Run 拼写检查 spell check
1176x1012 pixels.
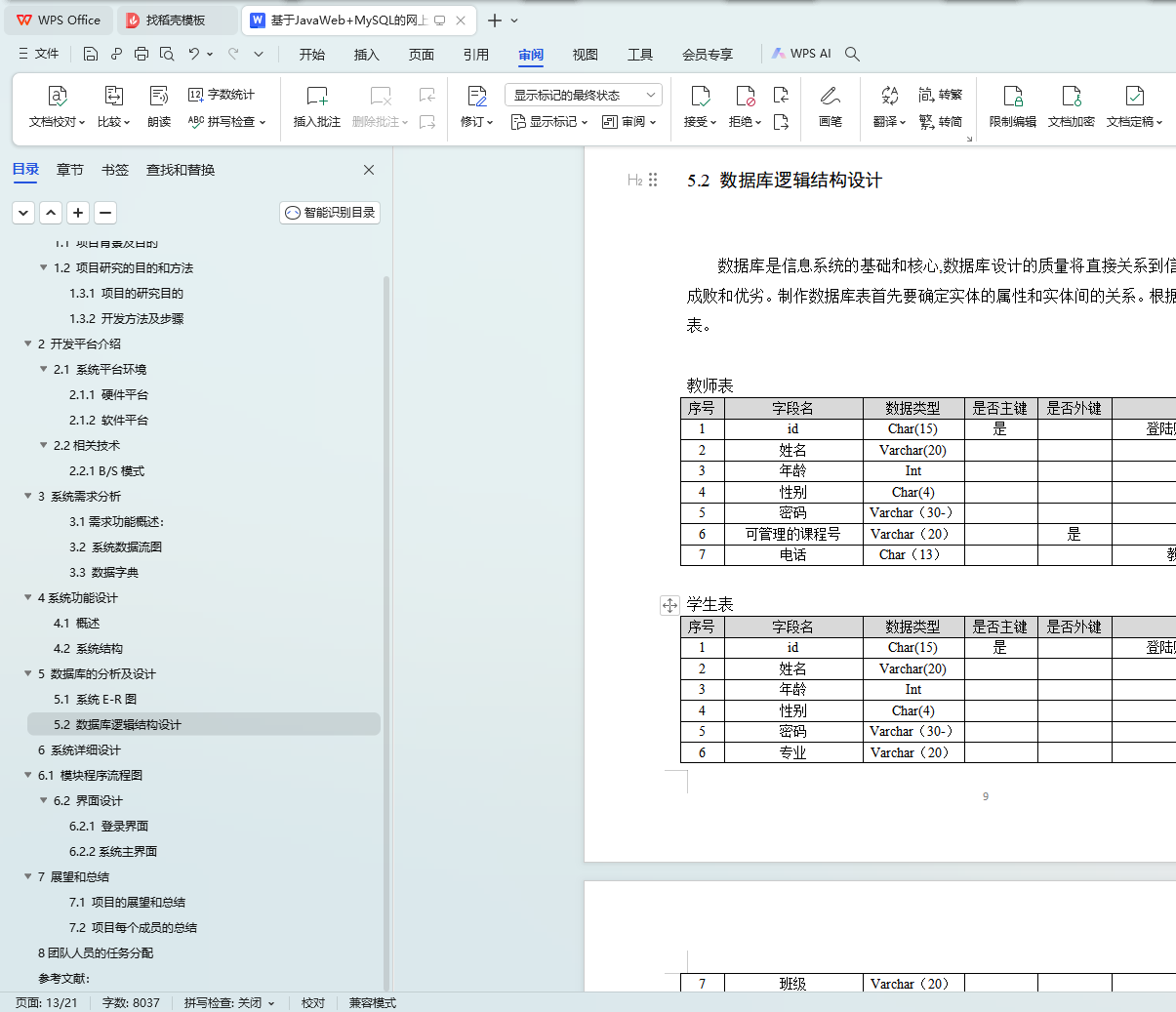pyautogui.click(x=226, y=122)
